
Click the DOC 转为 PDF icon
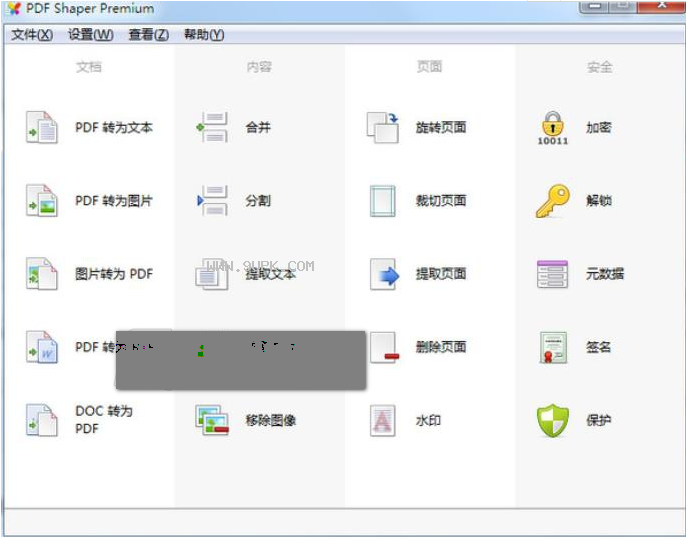(x=42, y=420)
